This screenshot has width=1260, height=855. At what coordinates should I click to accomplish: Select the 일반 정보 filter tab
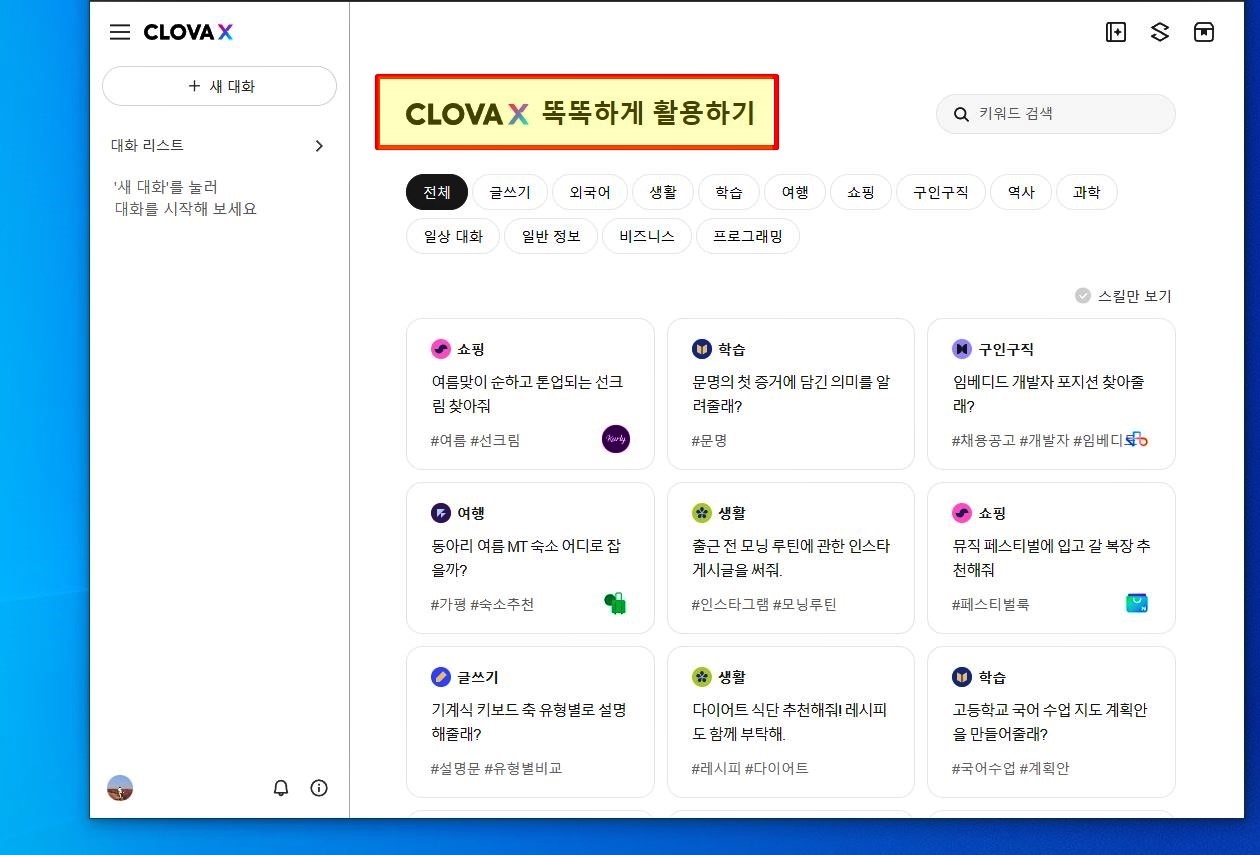(x=551, y=236)
